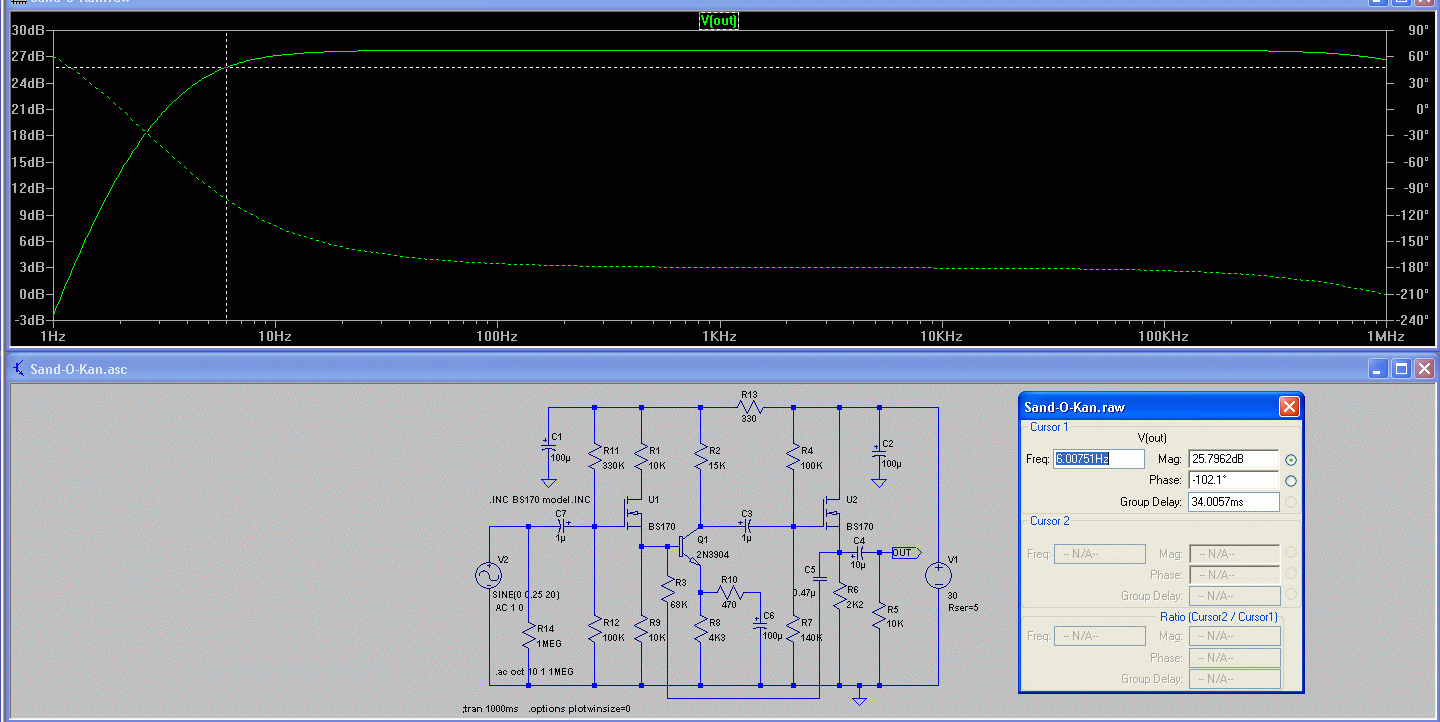Minimize the Sand-O-Kan.asc schematic window
1440x722 pixels.
click(1380, 369)
